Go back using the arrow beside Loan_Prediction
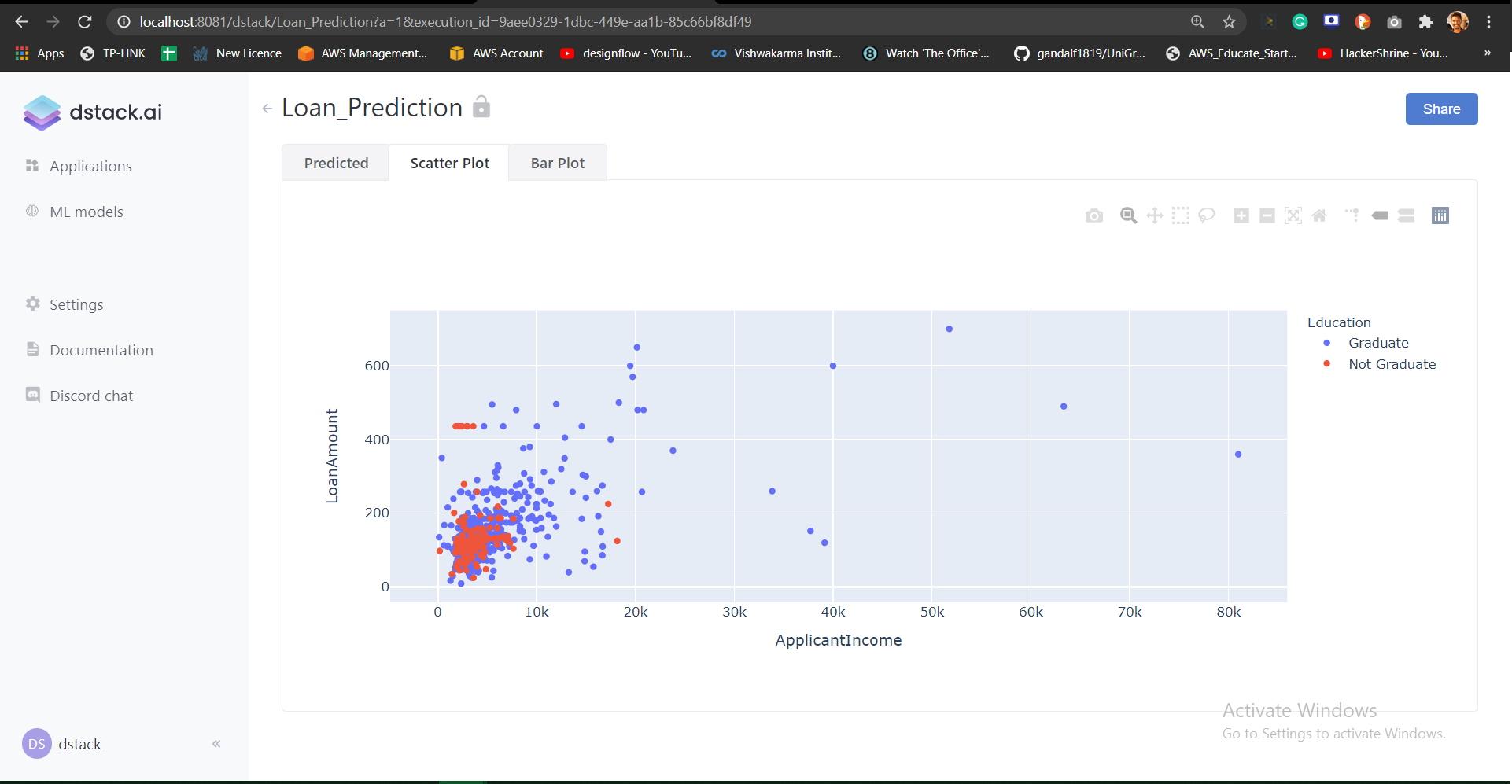This screenshot has width=1512, height=784. pyautogui.click(x=267, y=109)
